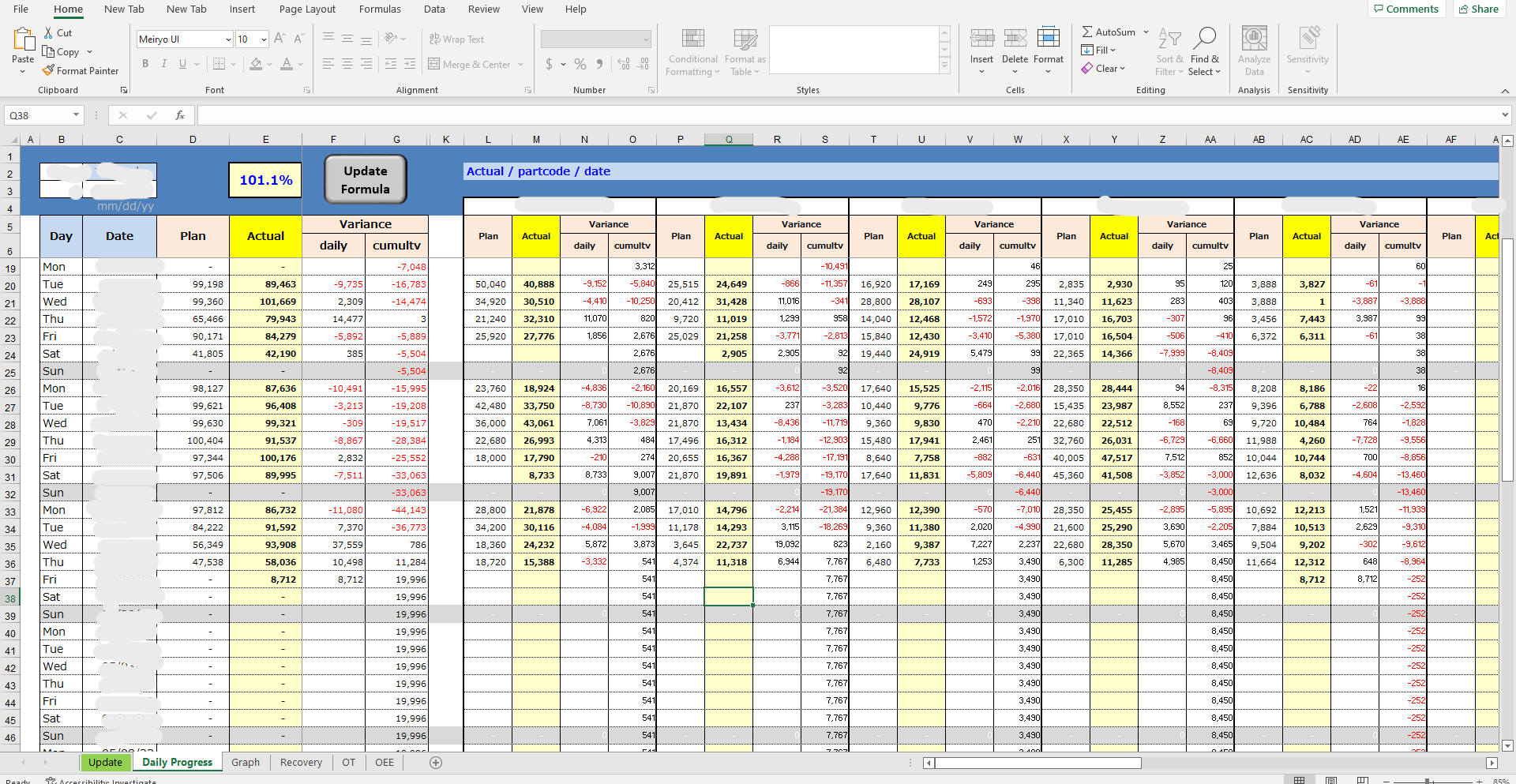Toggle Wrap Text

[x=456, y=39]
